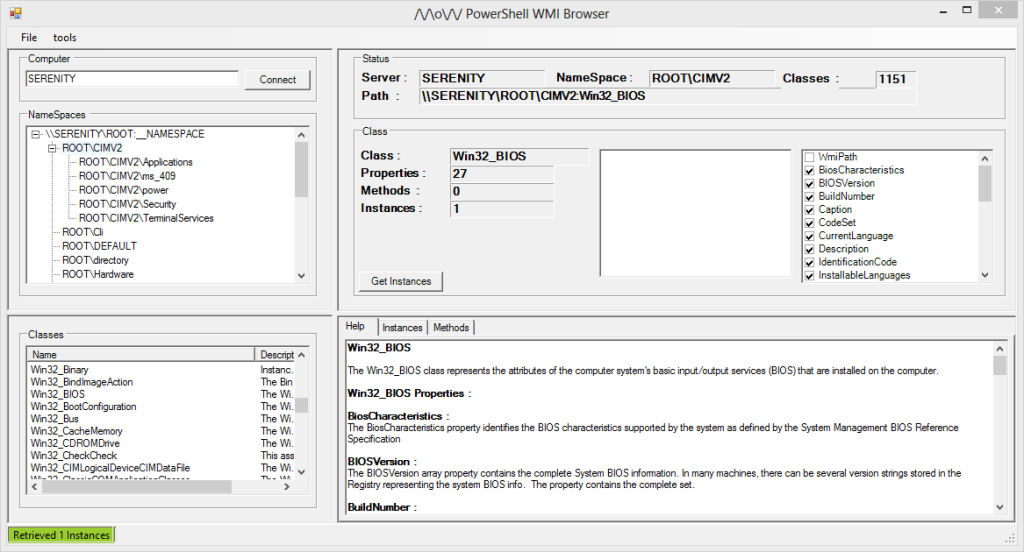Select ROOT\CIMV2\power namespace
1024x552 pixels.
123,190
